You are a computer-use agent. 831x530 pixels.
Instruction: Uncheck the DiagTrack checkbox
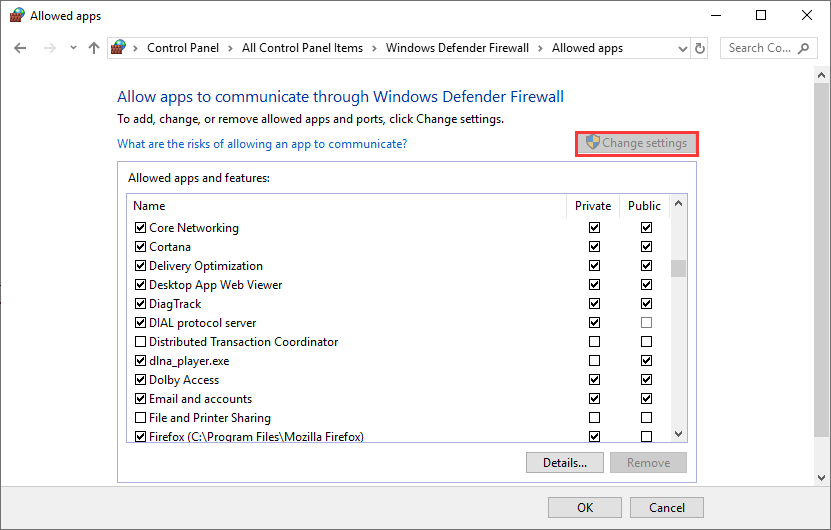coord(140,304)
